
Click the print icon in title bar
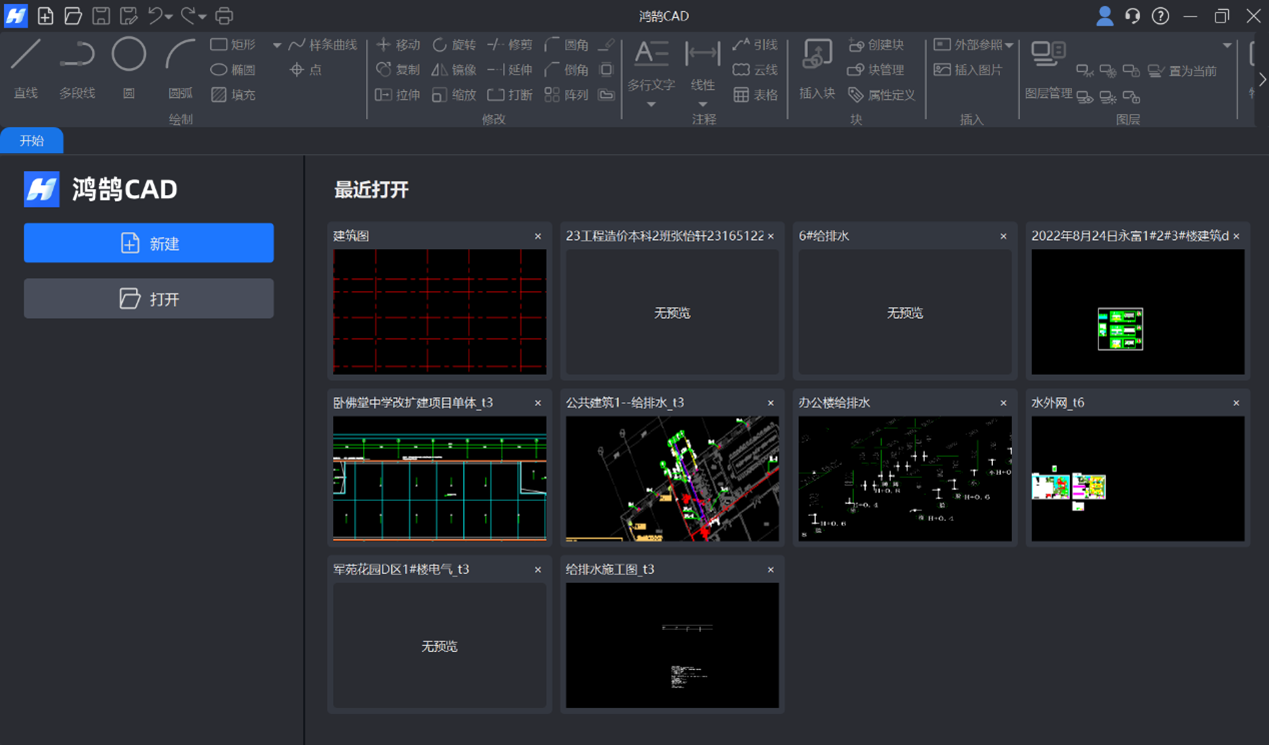pyautogui.click(x=224, y=16)
